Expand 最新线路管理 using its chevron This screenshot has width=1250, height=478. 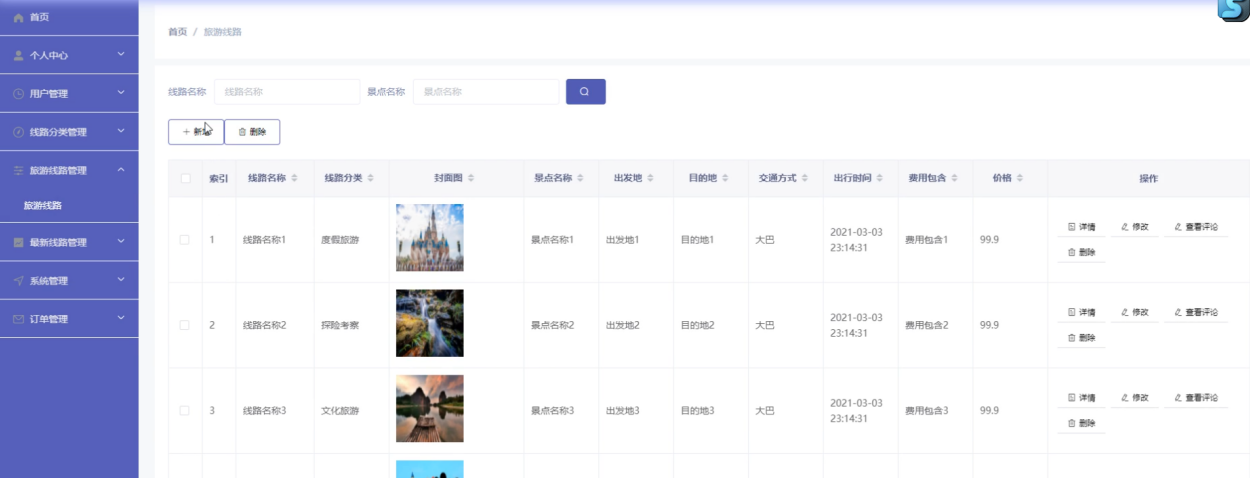121,242
